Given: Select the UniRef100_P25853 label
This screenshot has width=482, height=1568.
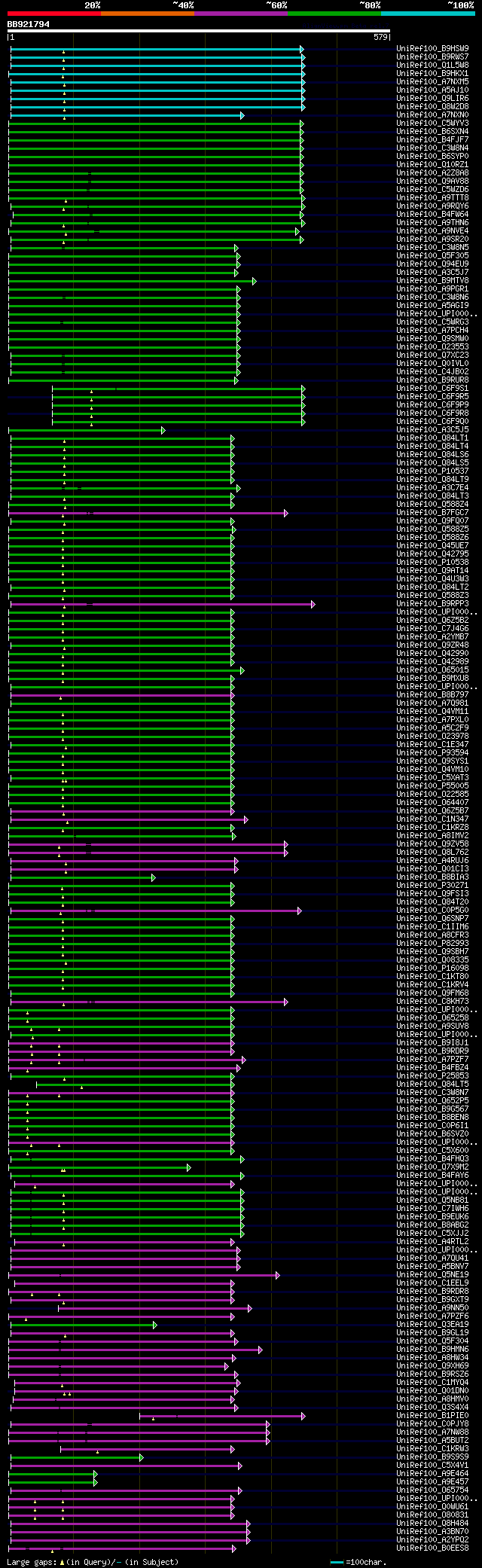Looking at the screenshot, I should pos(432,1076).
